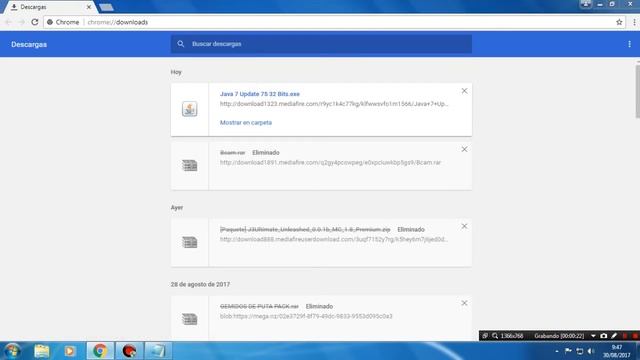Viewport: 640px width, 360px height.
Task: Open Chrome's main menu
Action: point(634,22)
